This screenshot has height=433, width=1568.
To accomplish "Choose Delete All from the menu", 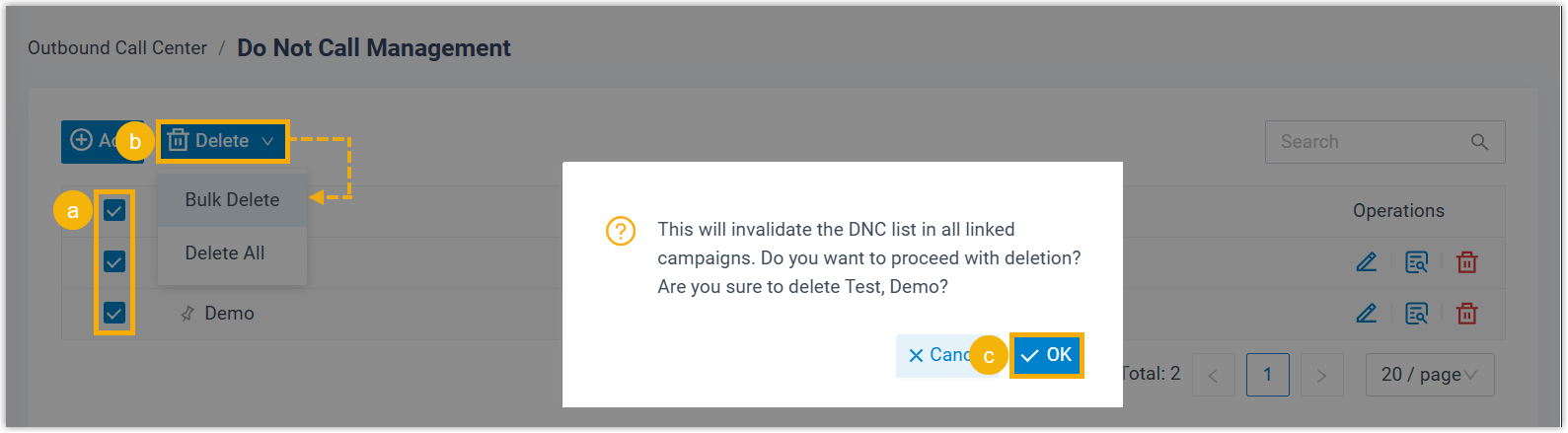I will 225,253.
